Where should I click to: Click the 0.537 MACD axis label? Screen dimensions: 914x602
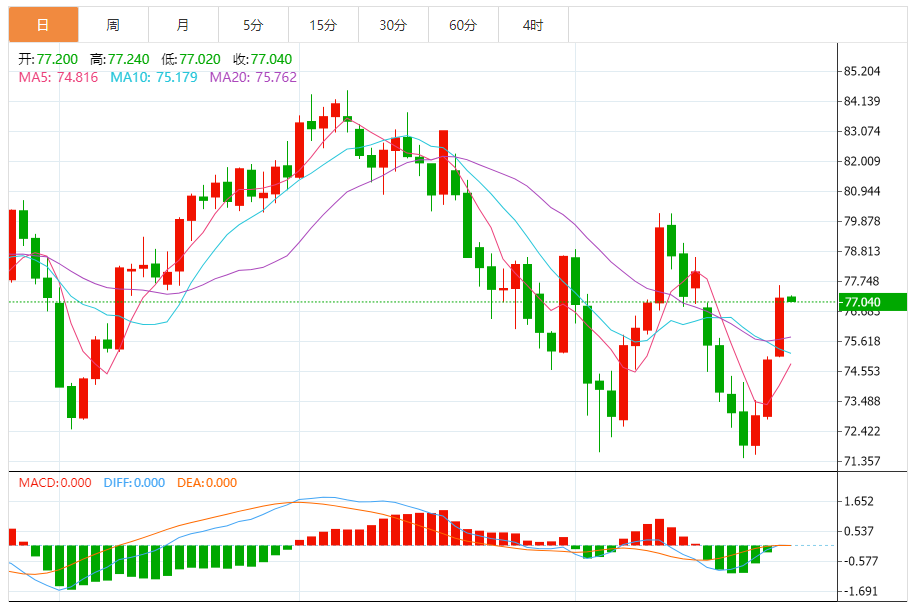[859, 531]
